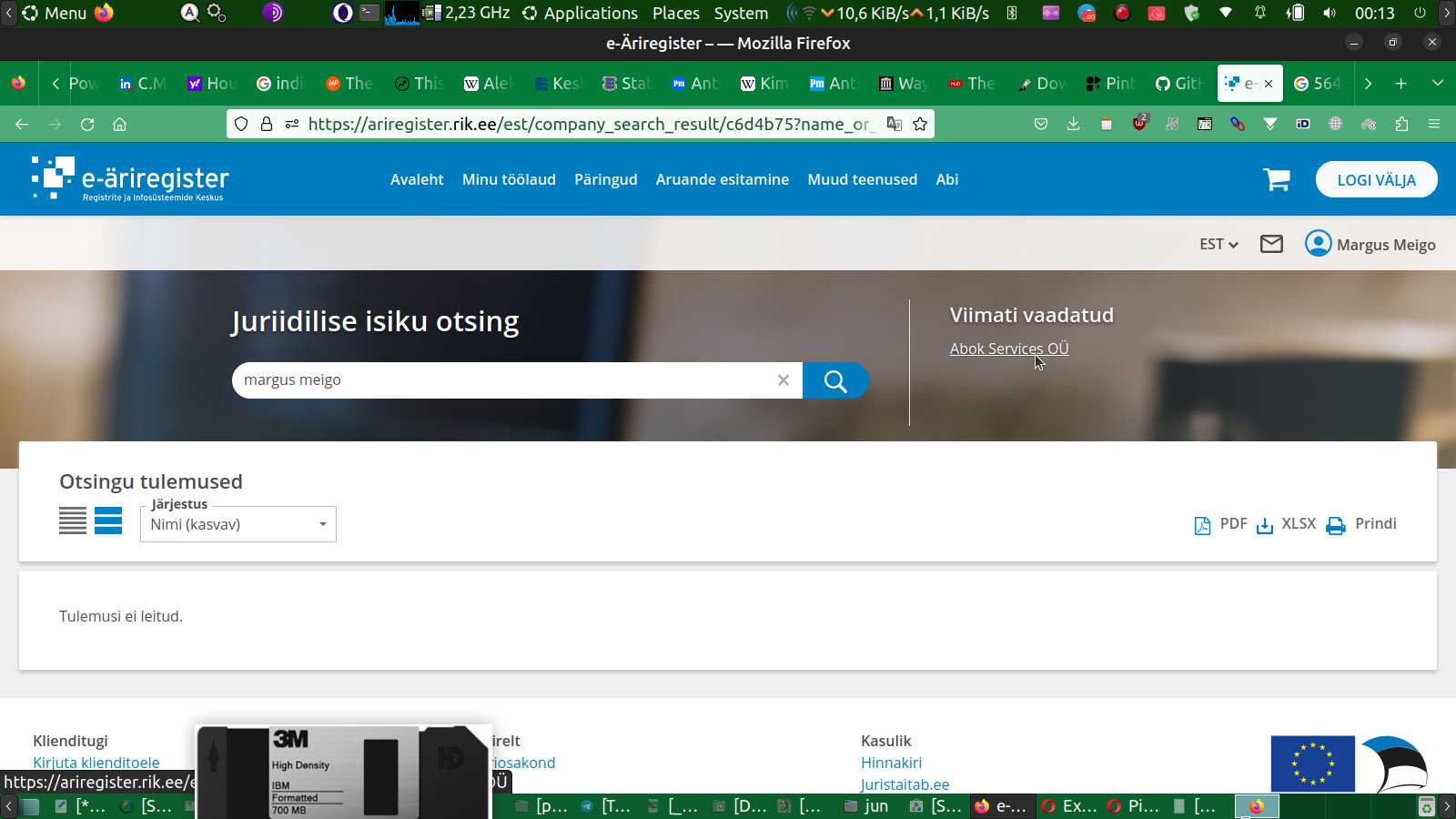Print the search results via Prindi

point(1361,524)
